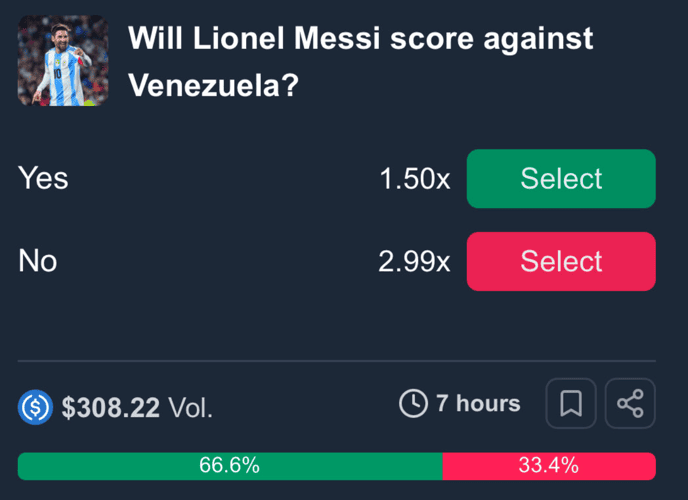Bookmark this Messi market
Viewport: 688px width, 500px height.
[x=571, y=404]
